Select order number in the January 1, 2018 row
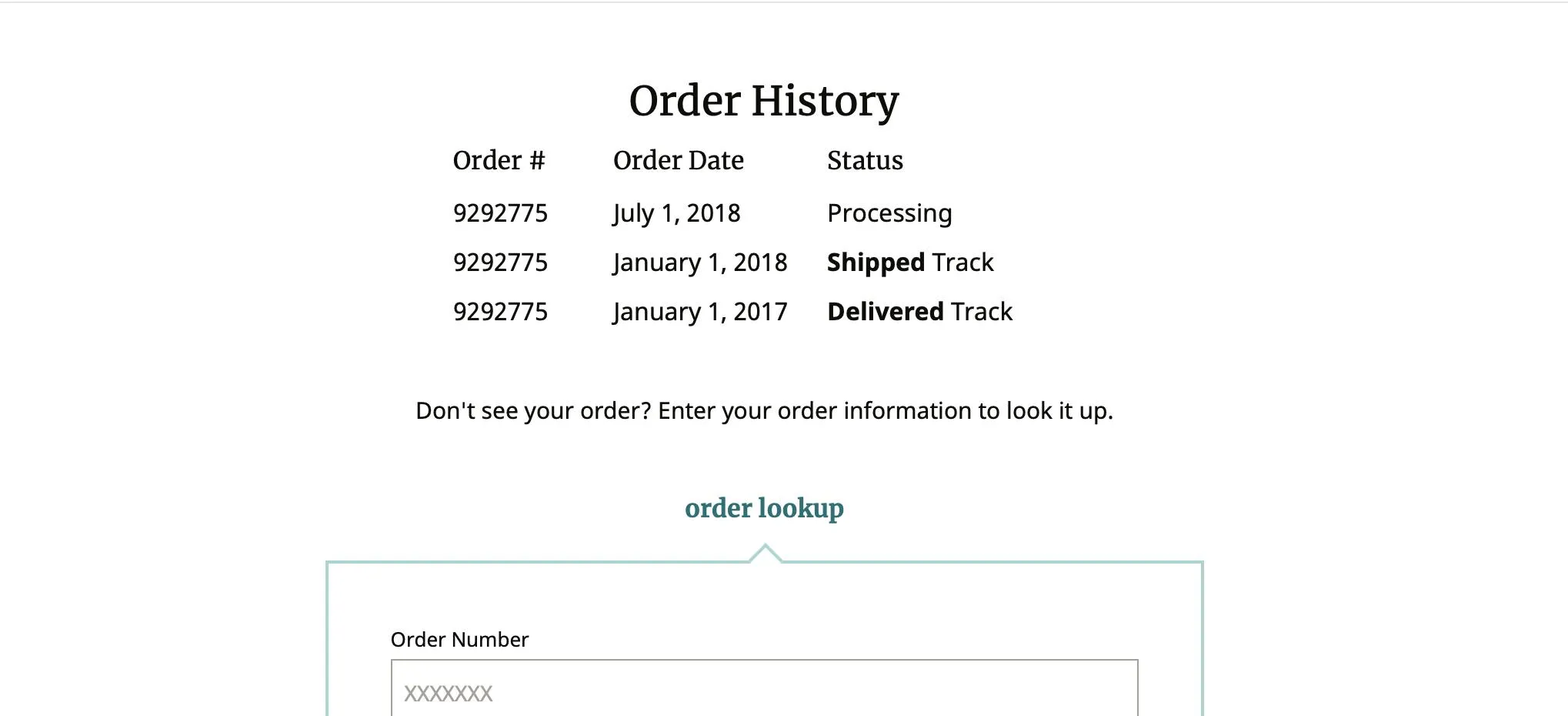The image size is (1568, 716). click(500, 263)
